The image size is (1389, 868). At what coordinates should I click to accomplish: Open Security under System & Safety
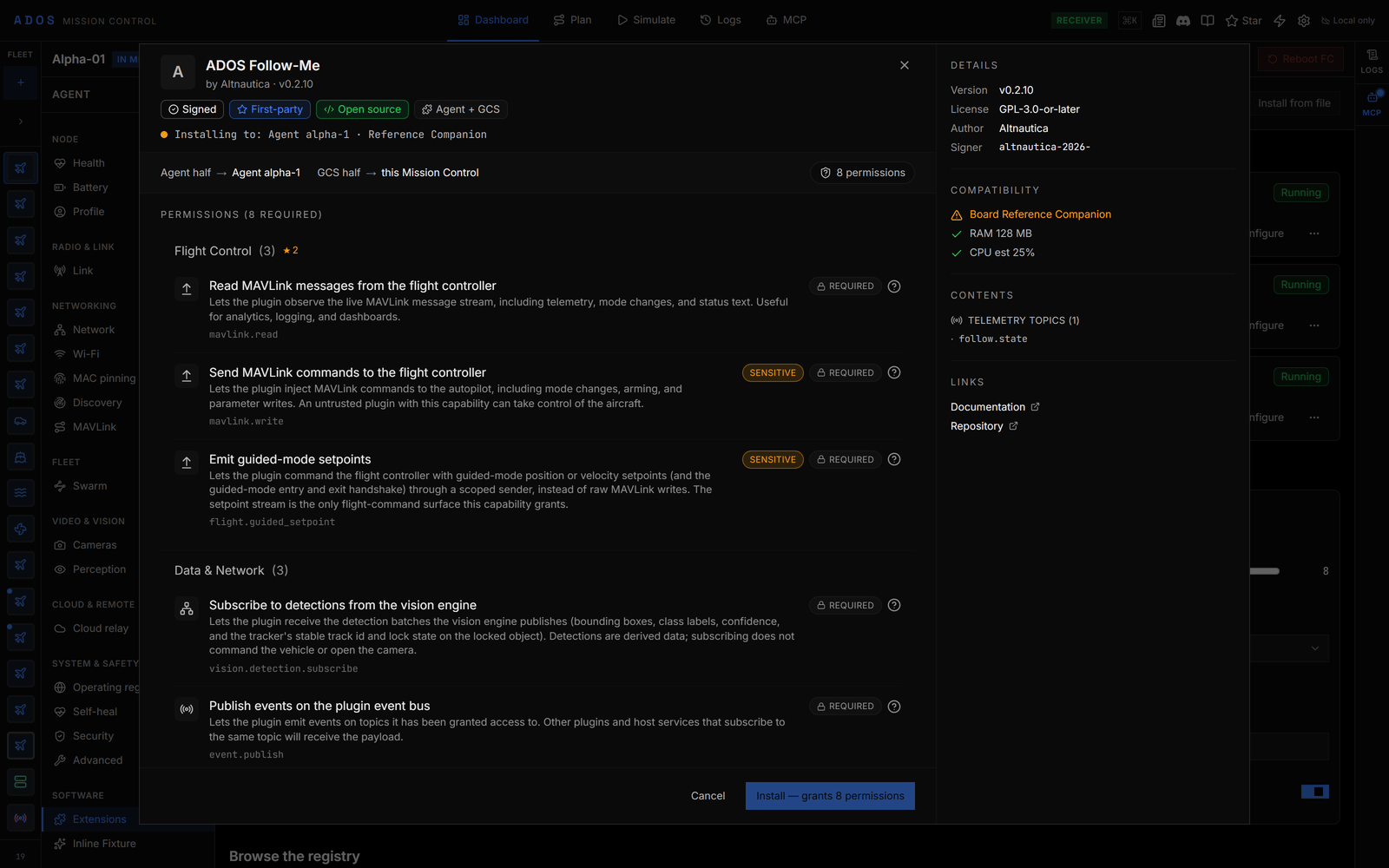click(93, 736)
